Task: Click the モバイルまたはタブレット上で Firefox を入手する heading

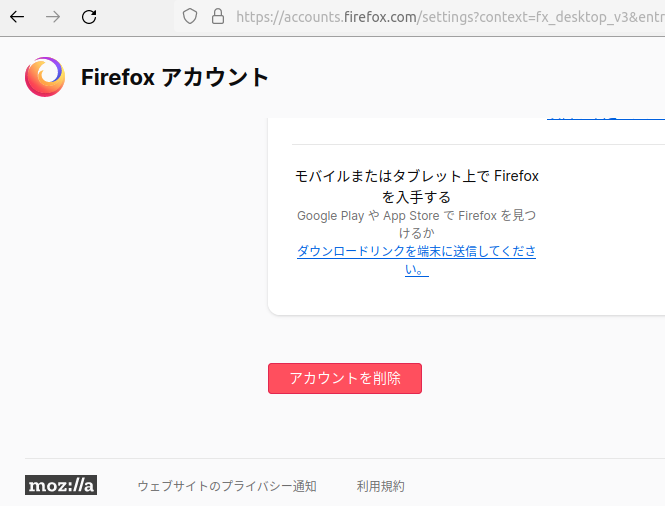Action: tap(416, 186)
